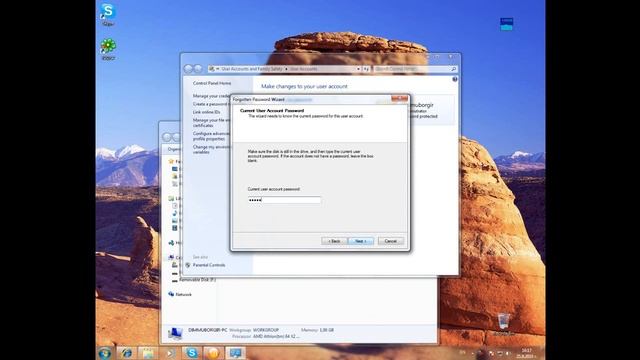Click the orange app icon on taskbar
Screen dimensions: 640x360
coord(213,353)
